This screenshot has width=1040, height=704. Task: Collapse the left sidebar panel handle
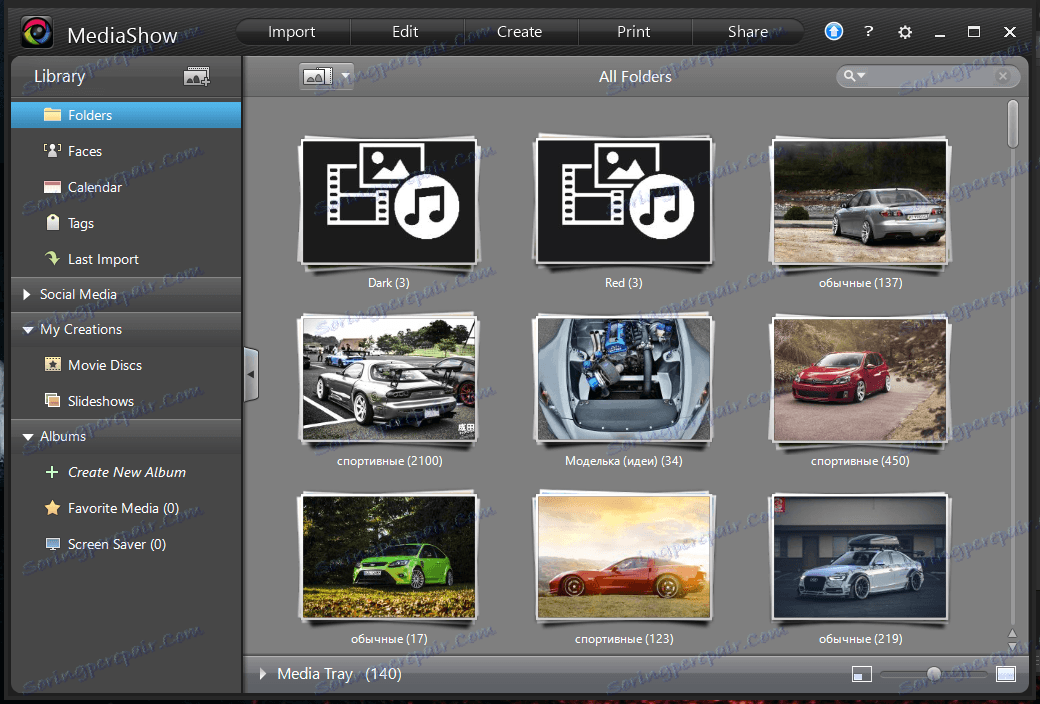click(250, 372)
